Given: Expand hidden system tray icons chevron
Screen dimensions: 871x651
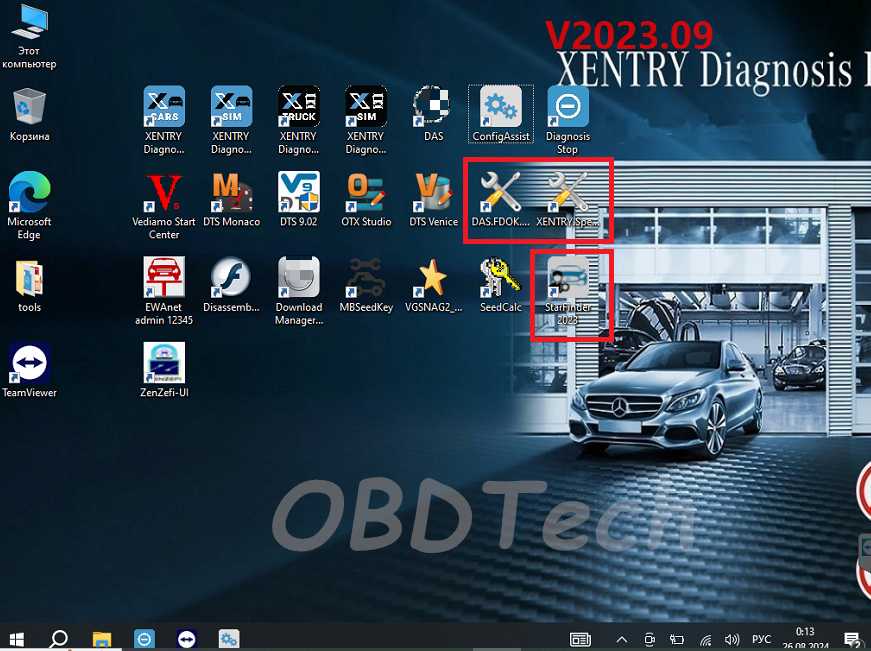Looking at the screenshot, I should coord(622,640).
